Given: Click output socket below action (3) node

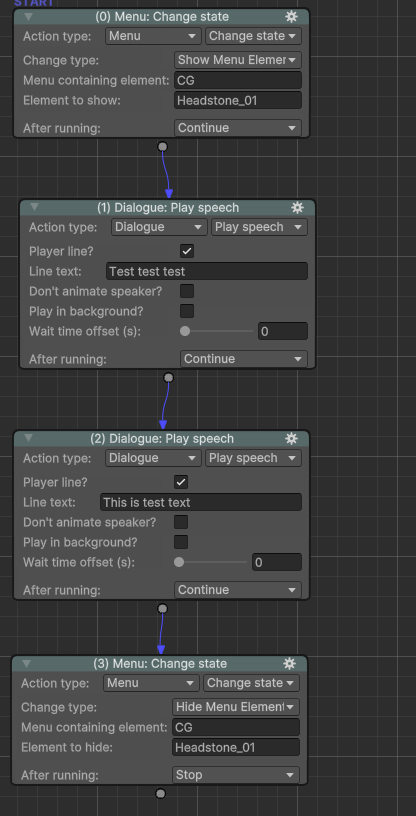Looking at the screenshot, I should click(x=160, y=793).
